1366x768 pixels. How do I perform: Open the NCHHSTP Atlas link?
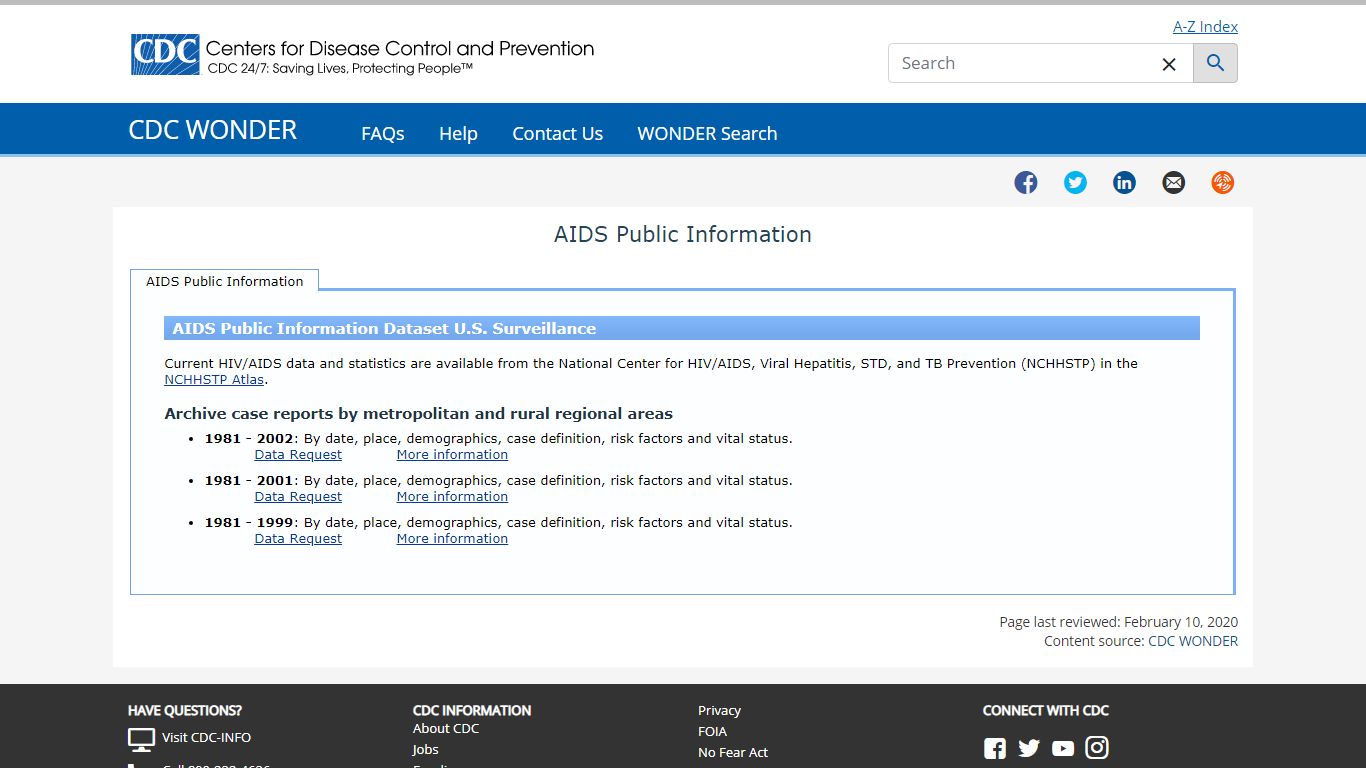pos(214,380)
